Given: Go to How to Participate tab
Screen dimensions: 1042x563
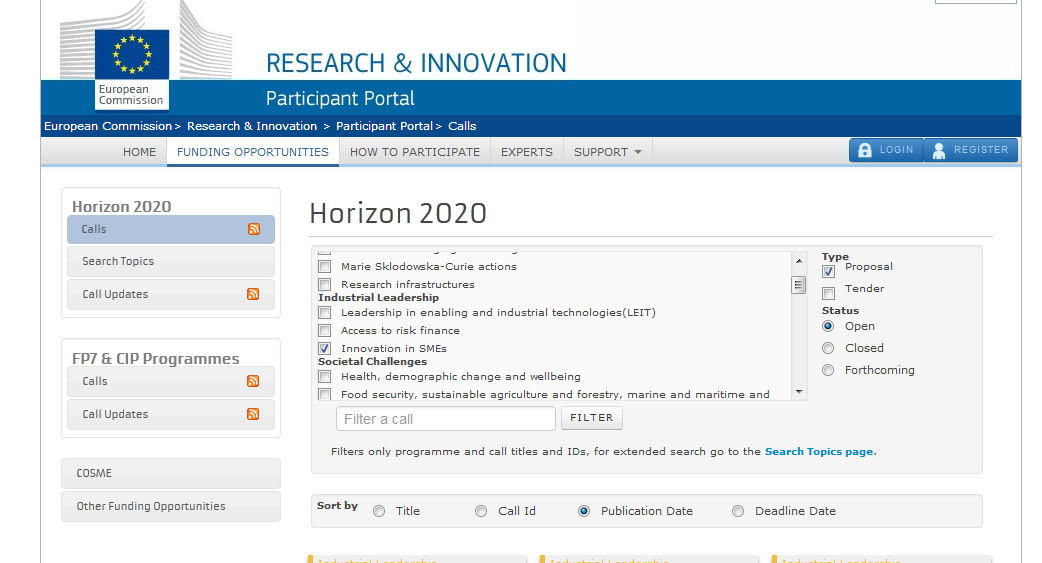Looking at the screenshot, I should [415, 152].
